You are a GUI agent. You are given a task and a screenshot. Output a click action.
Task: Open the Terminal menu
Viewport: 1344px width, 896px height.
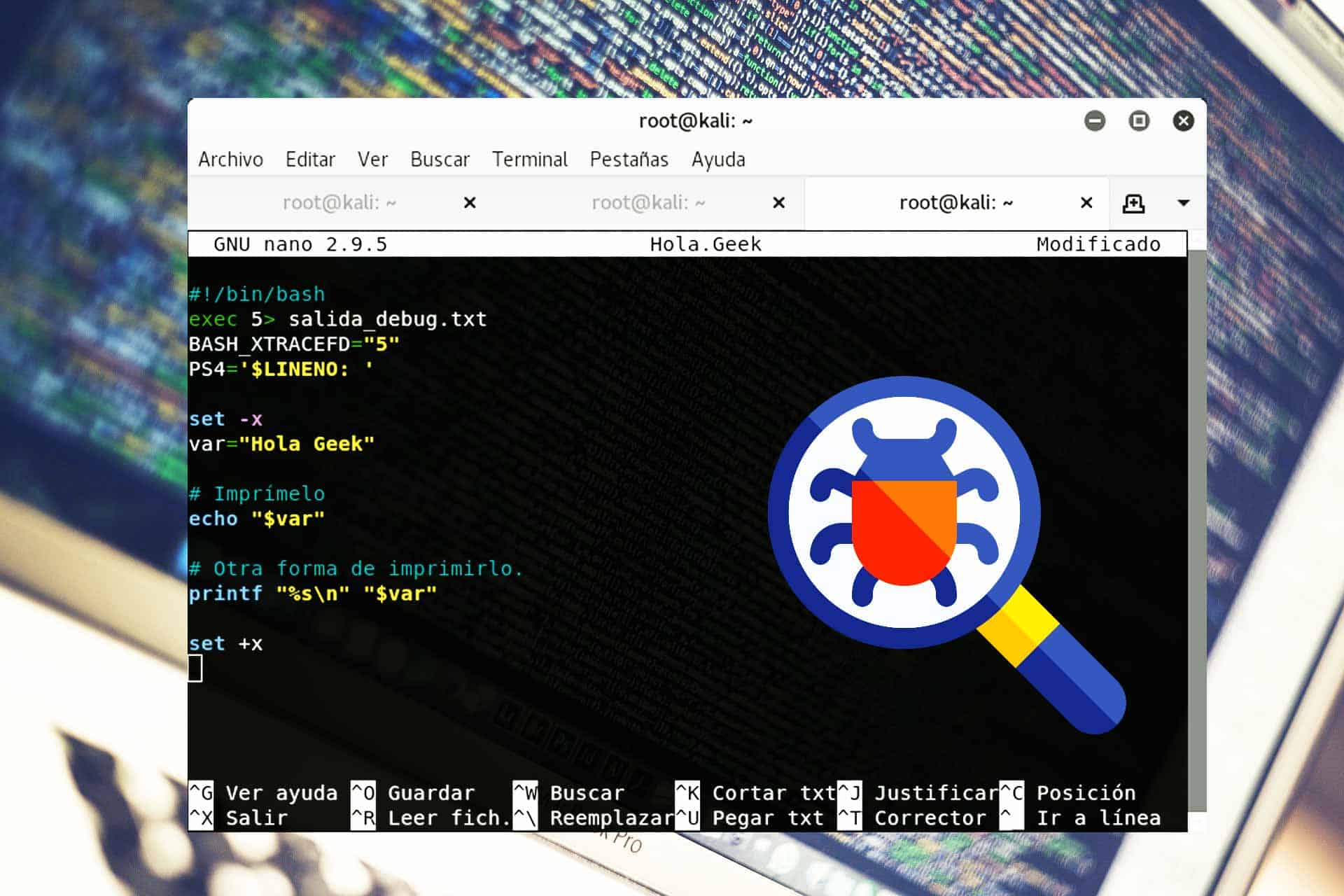click(x=530, y=160)
